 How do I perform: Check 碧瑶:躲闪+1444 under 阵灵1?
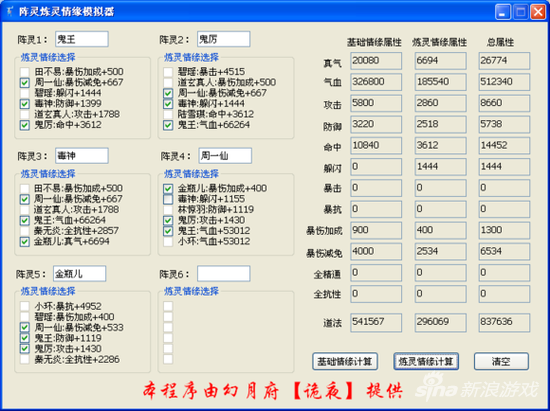pos(25,93)
